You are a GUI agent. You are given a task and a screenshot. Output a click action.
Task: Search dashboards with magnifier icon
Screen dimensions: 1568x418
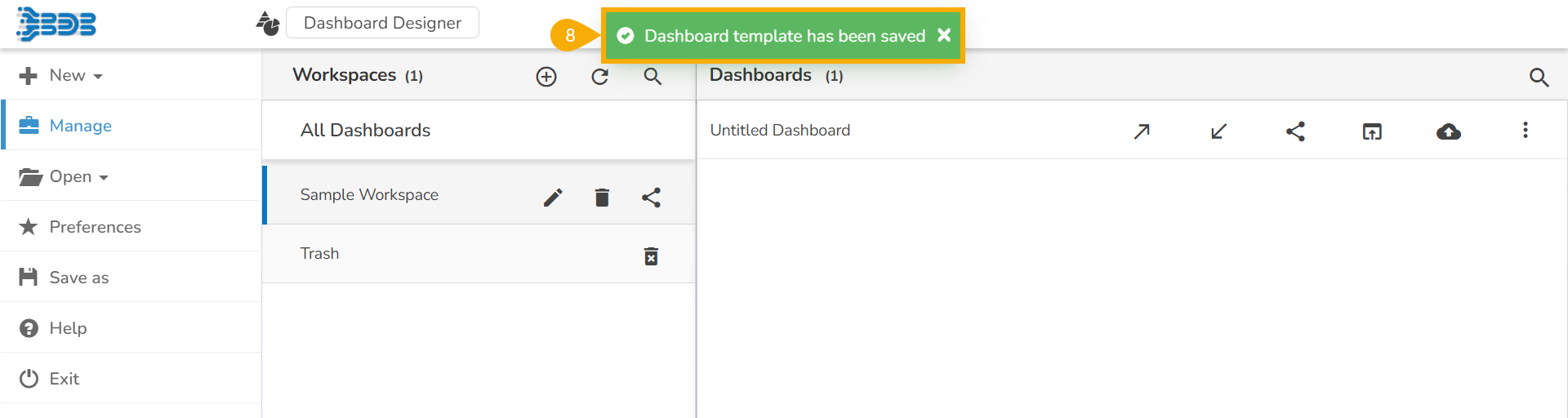click(1539, 78)
